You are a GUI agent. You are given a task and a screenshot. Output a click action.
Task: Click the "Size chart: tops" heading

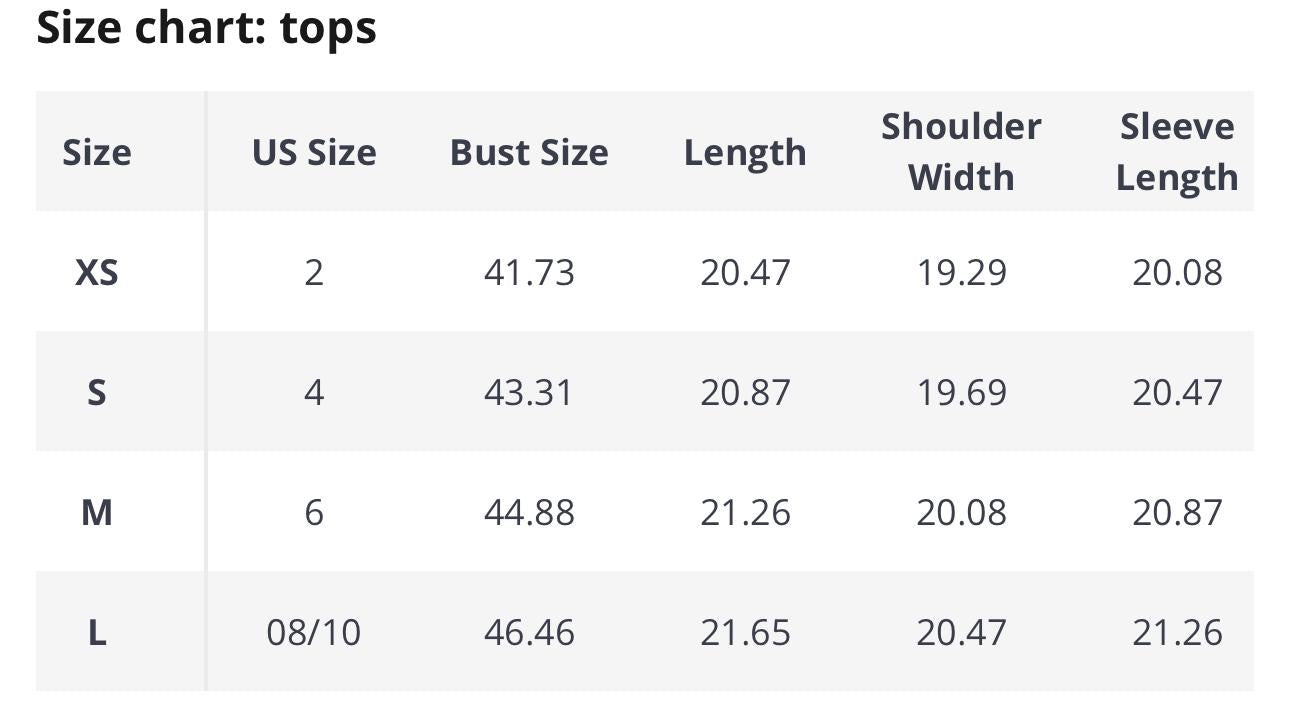(206, 27)
